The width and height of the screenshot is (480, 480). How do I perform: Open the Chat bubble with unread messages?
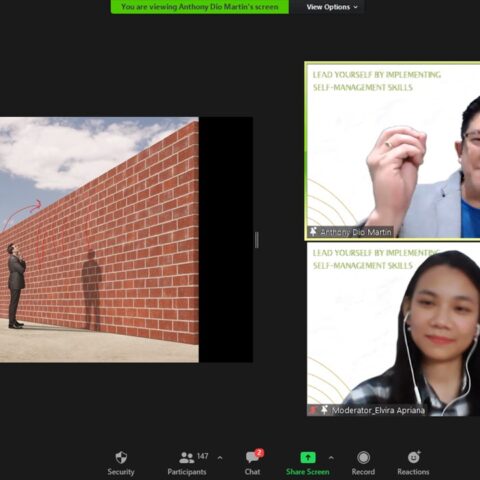[x=252, y=457]
